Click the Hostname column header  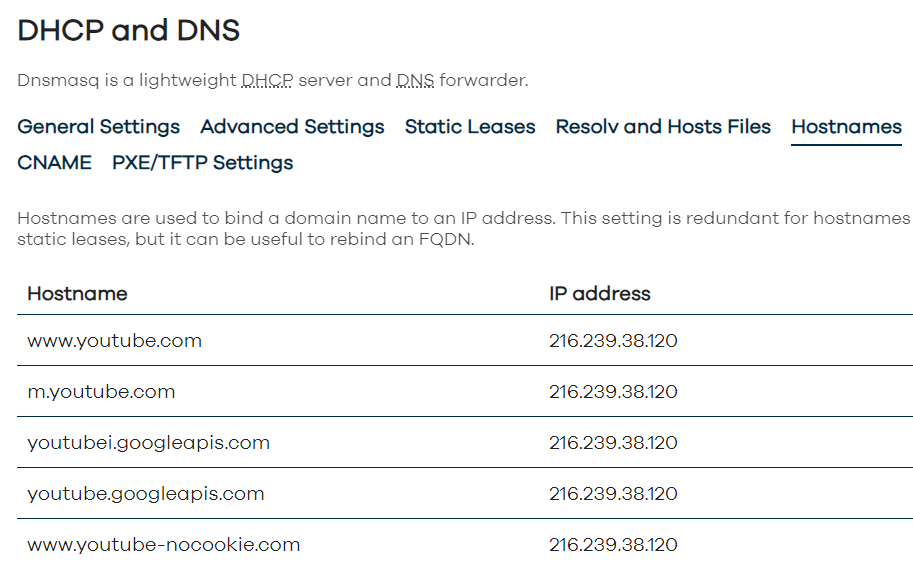77,294
